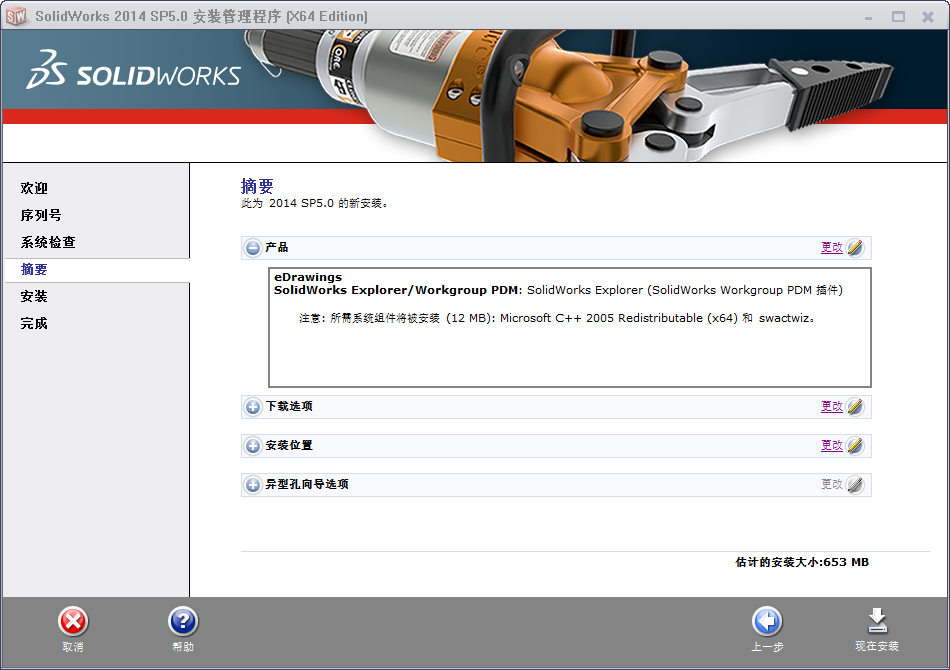Screen dimensions: 950x670
Task: Click 此为 2014 SP5.0 的新安装 text
Action: pyautogui.click(x=314, y=204)
